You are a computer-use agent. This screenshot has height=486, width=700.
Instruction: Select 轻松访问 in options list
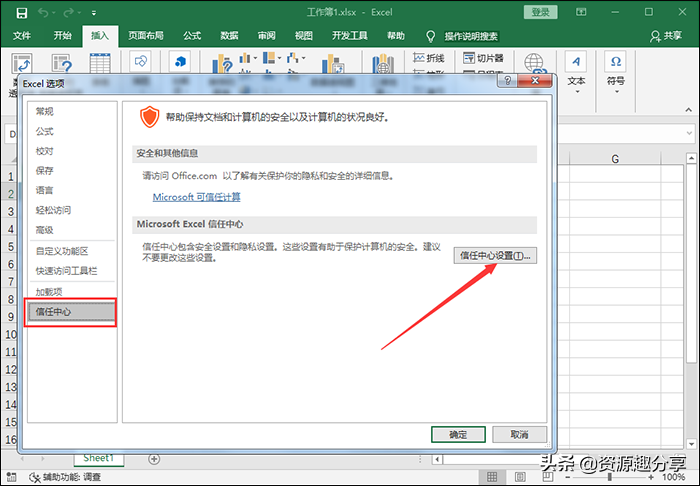click(53, 210)
